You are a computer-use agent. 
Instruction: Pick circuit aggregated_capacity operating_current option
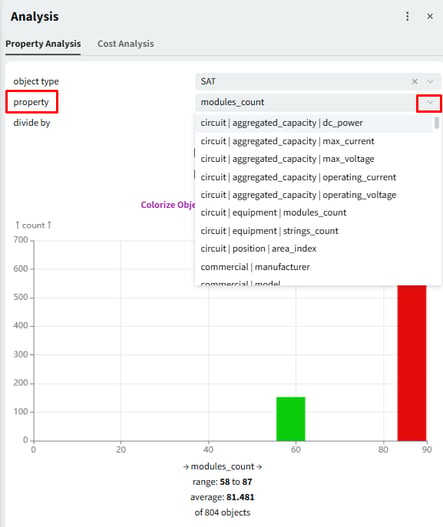(x=313, y=177)
